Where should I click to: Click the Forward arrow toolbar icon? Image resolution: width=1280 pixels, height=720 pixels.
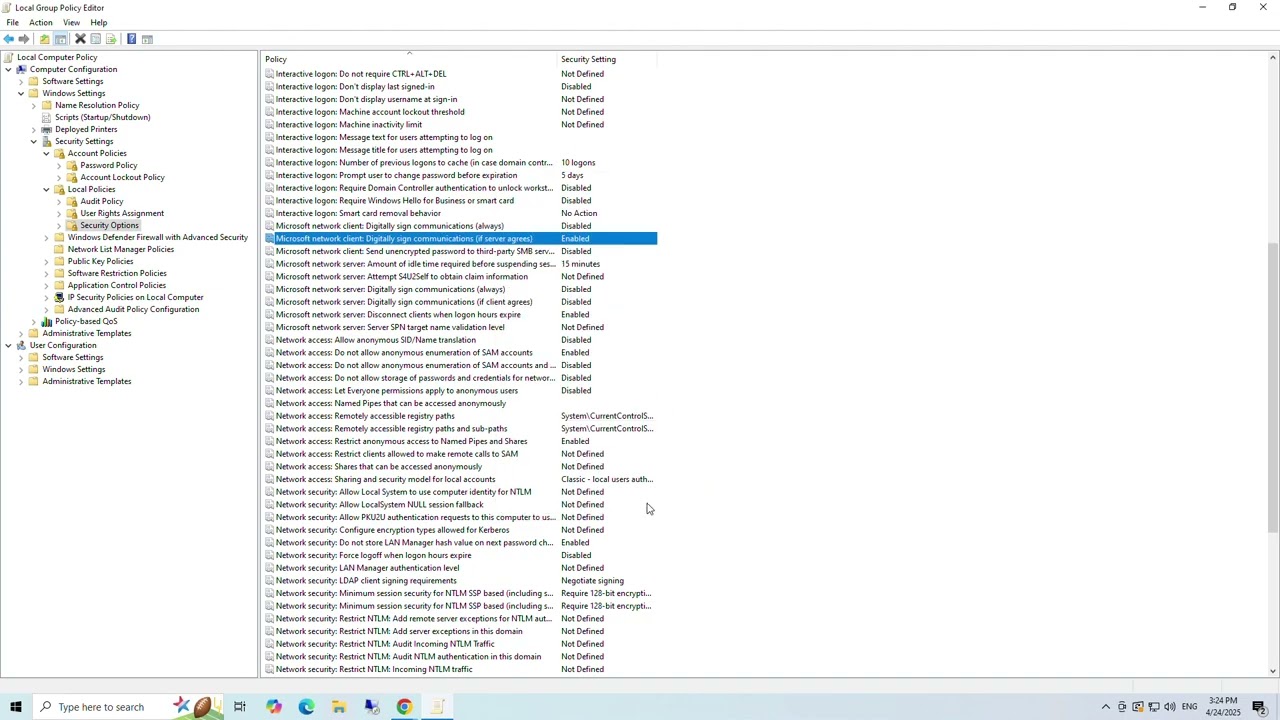pos(24,39)
